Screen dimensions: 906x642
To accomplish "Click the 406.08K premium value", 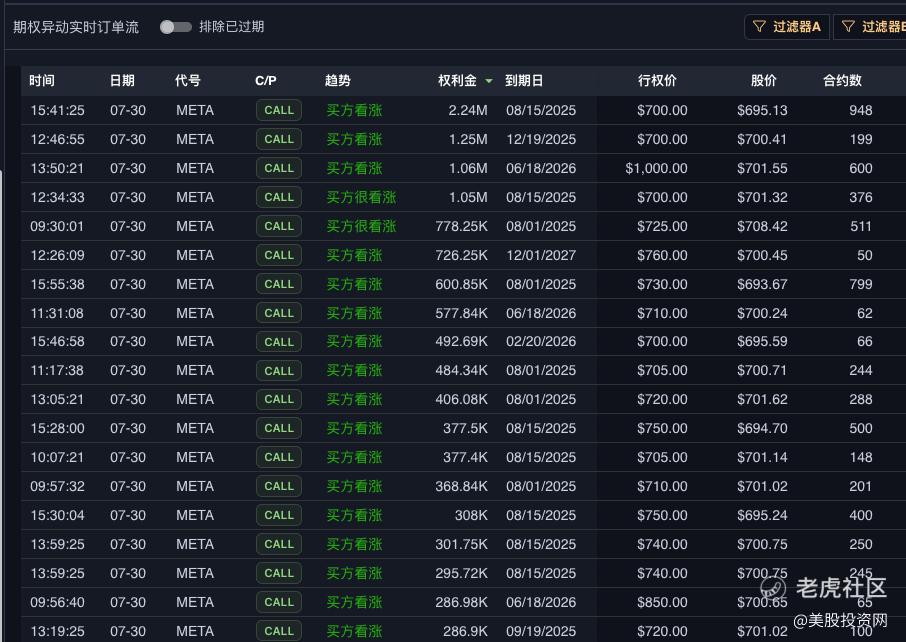I will tap(461, 399).
